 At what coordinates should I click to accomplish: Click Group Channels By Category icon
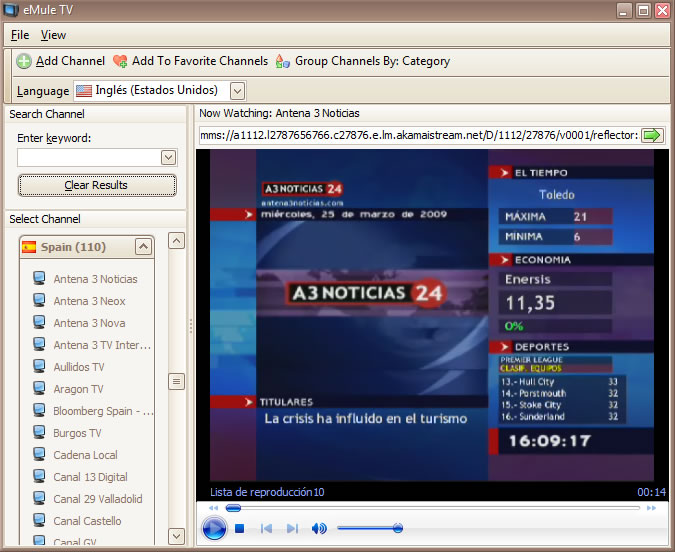(283, 61)
